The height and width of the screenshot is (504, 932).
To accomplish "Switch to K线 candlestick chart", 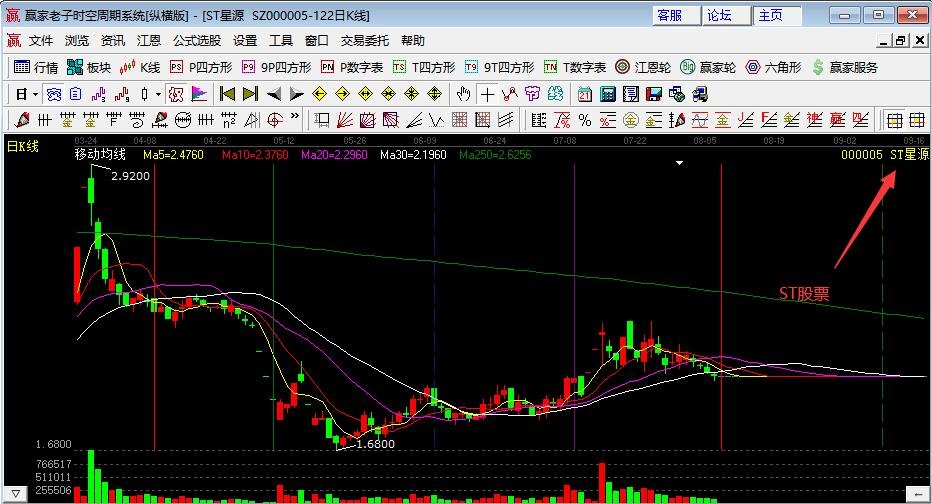I will tap(140, 67).
